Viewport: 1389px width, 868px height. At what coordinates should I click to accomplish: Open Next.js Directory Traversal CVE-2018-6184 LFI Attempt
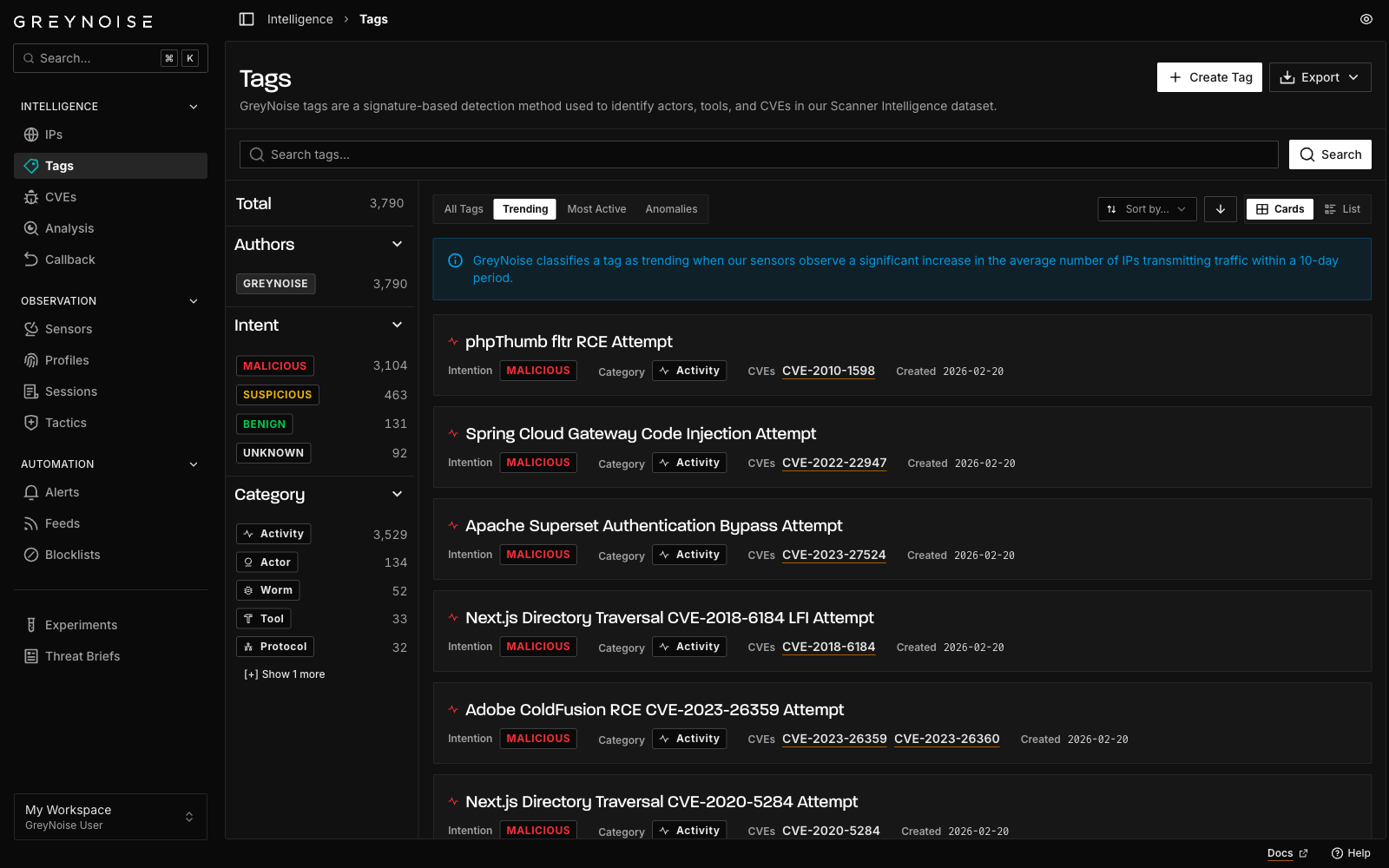point(669,617)
